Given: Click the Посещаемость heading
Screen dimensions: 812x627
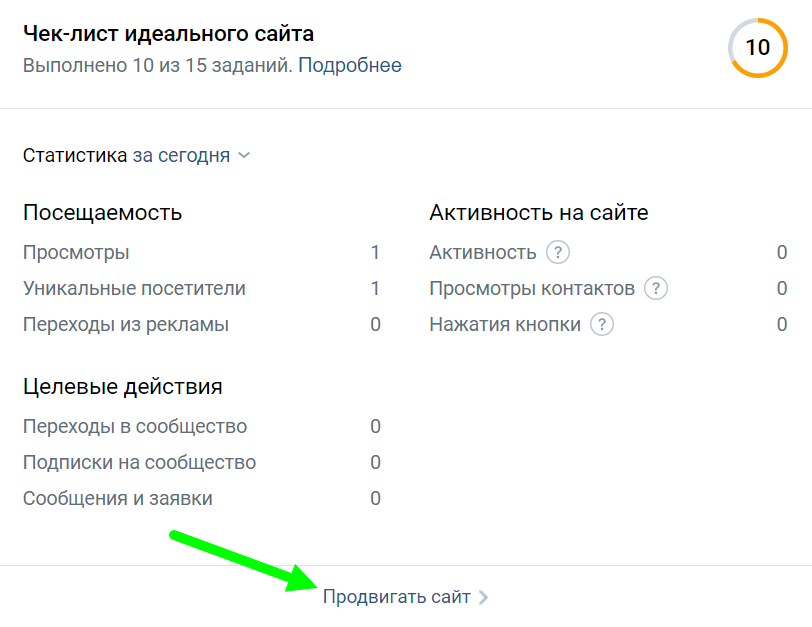Looking at the screenshot, I should coord(103,213).
